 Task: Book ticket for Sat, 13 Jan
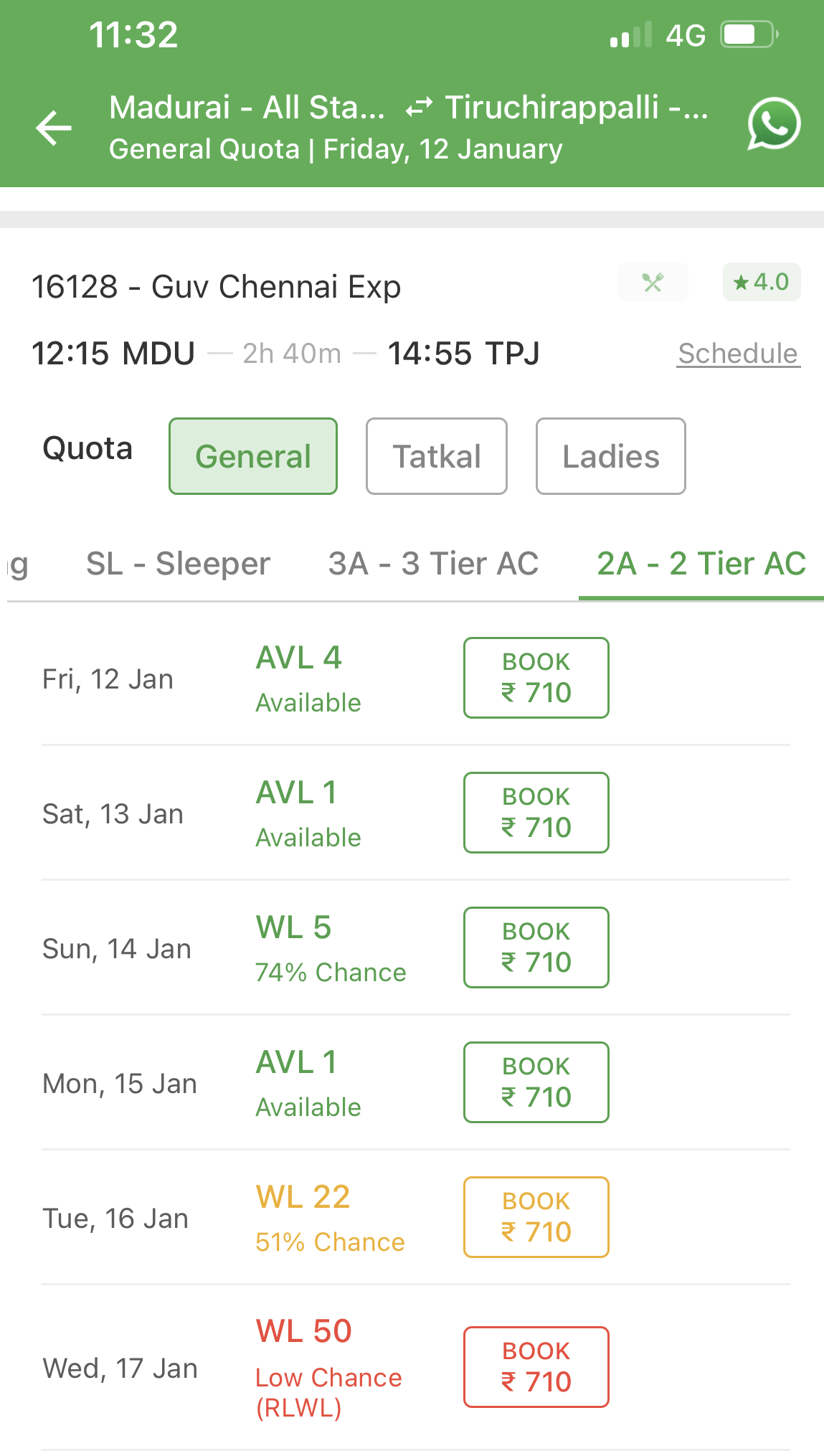coord(536,813)
